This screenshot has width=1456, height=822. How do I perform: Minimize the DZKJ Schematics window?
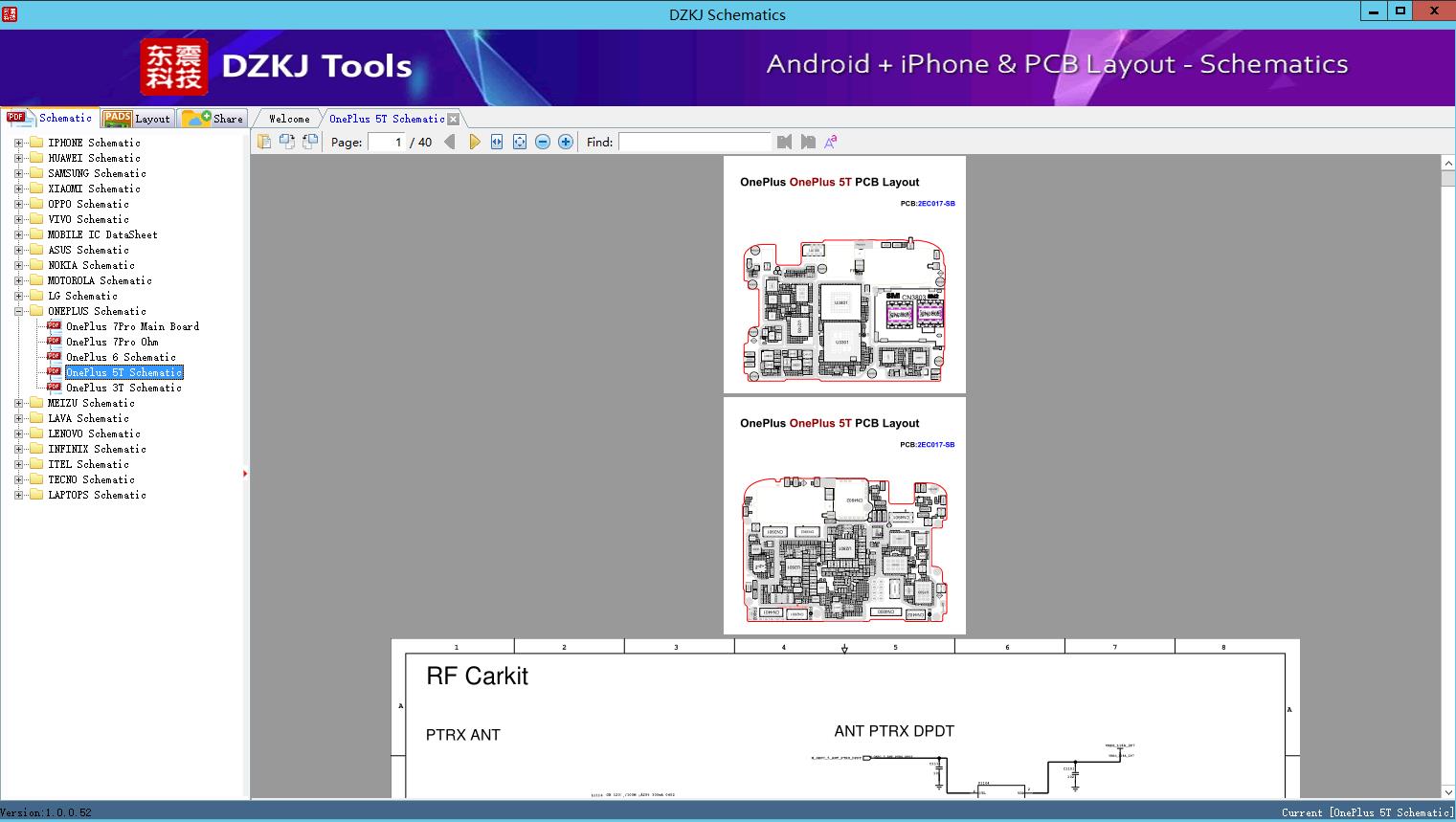click(1374, 11)
